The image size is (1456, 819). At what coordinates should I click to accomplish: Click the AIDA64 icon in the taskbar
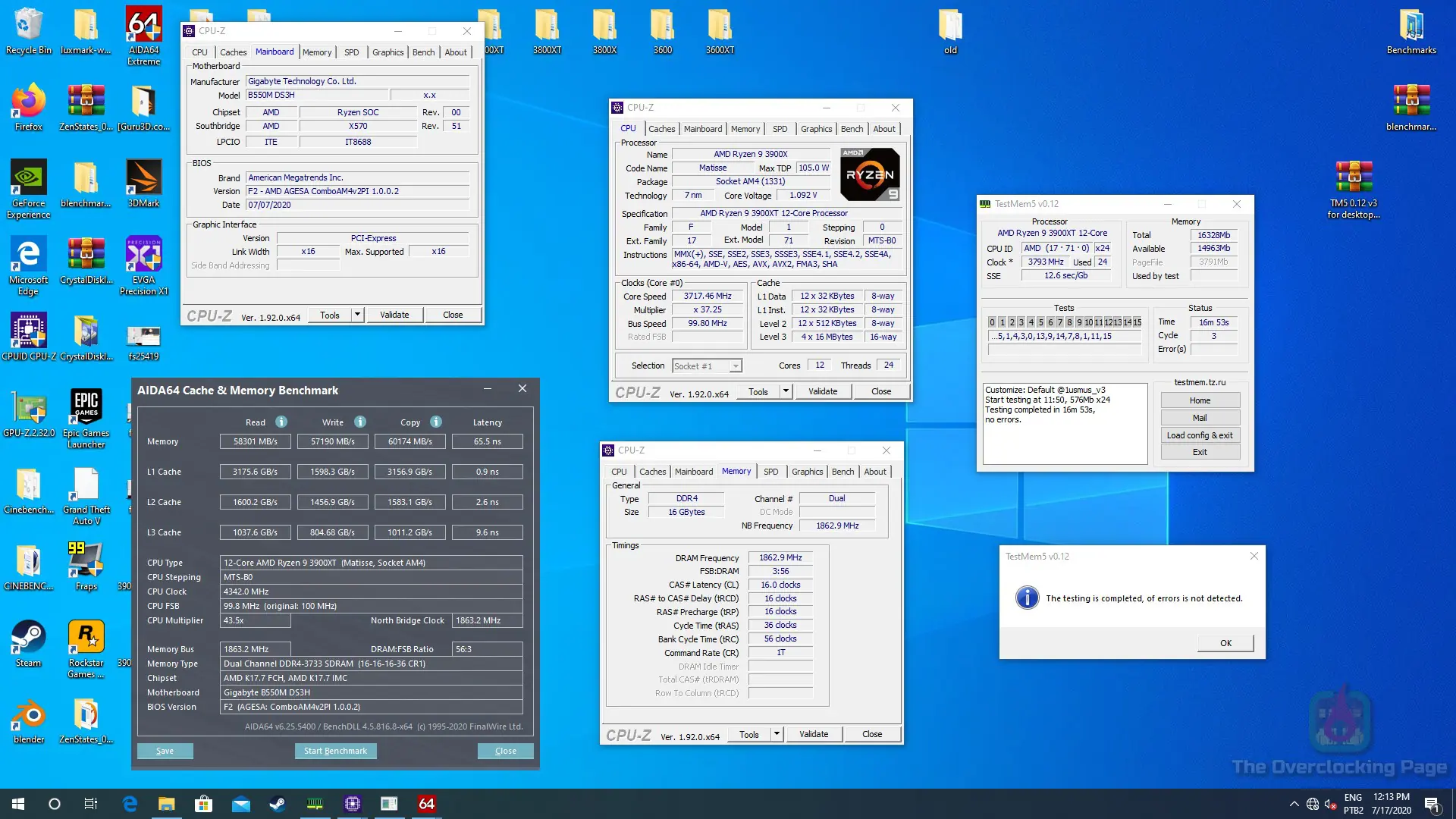pos(426,804)
